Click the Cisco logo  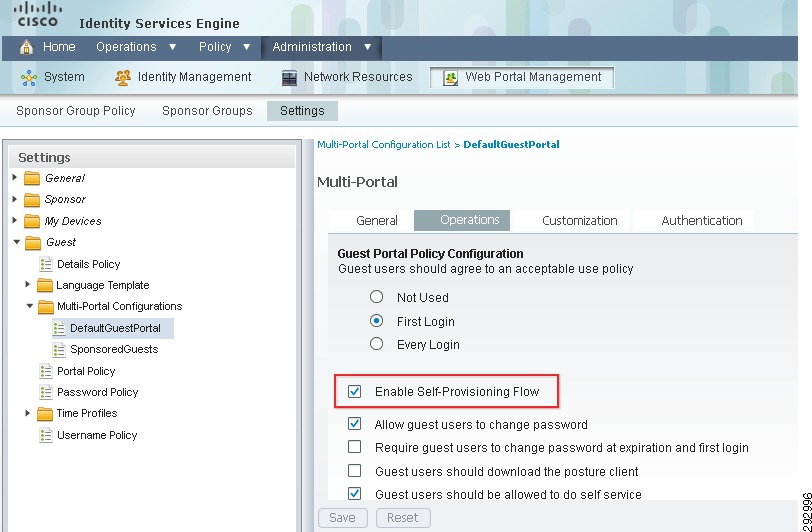[38, 14]
